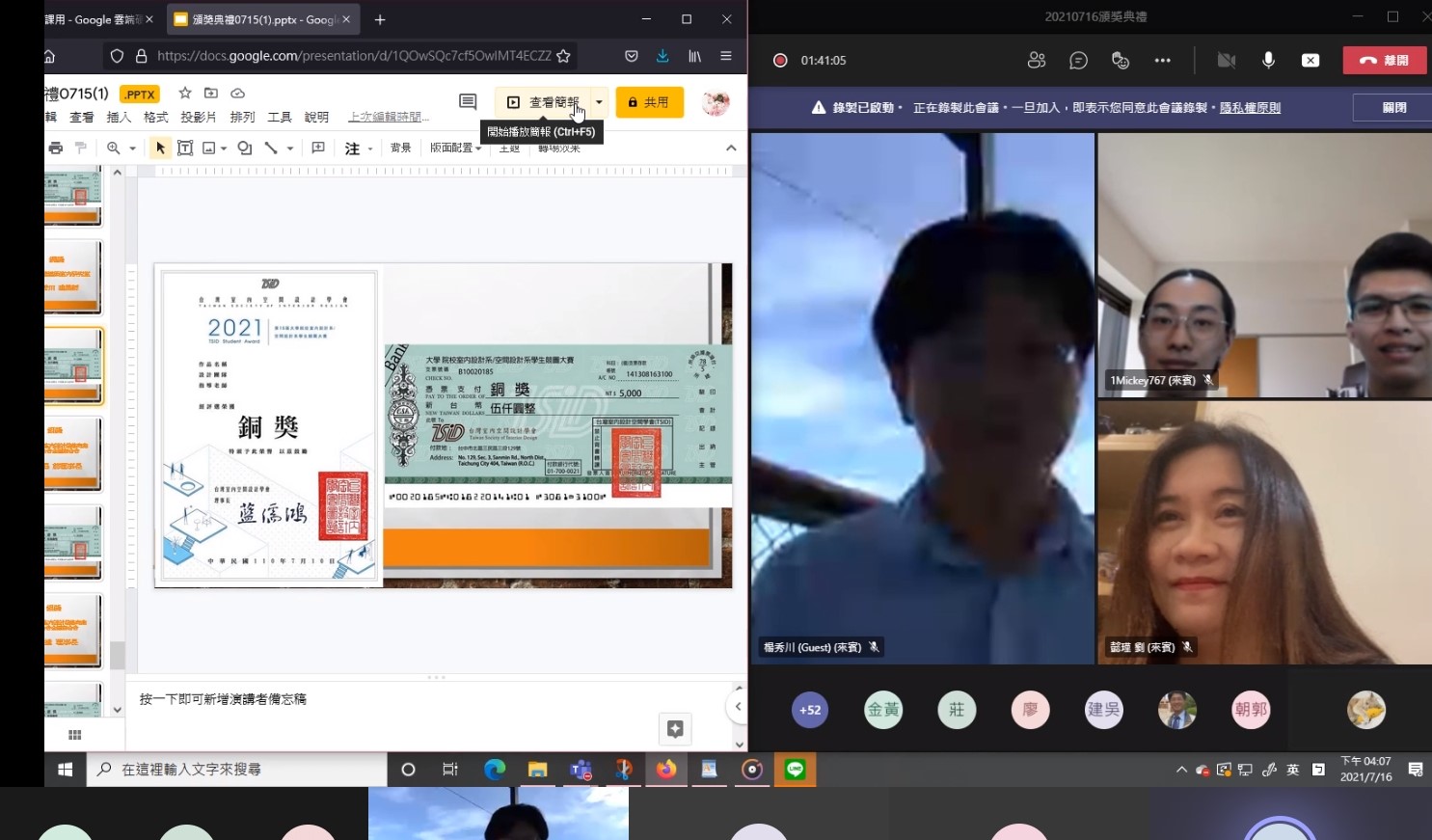Open the 隱私權原則 privacy policy link
1432x840 pixels.
pyautogui.click(x=1250, y=108)
